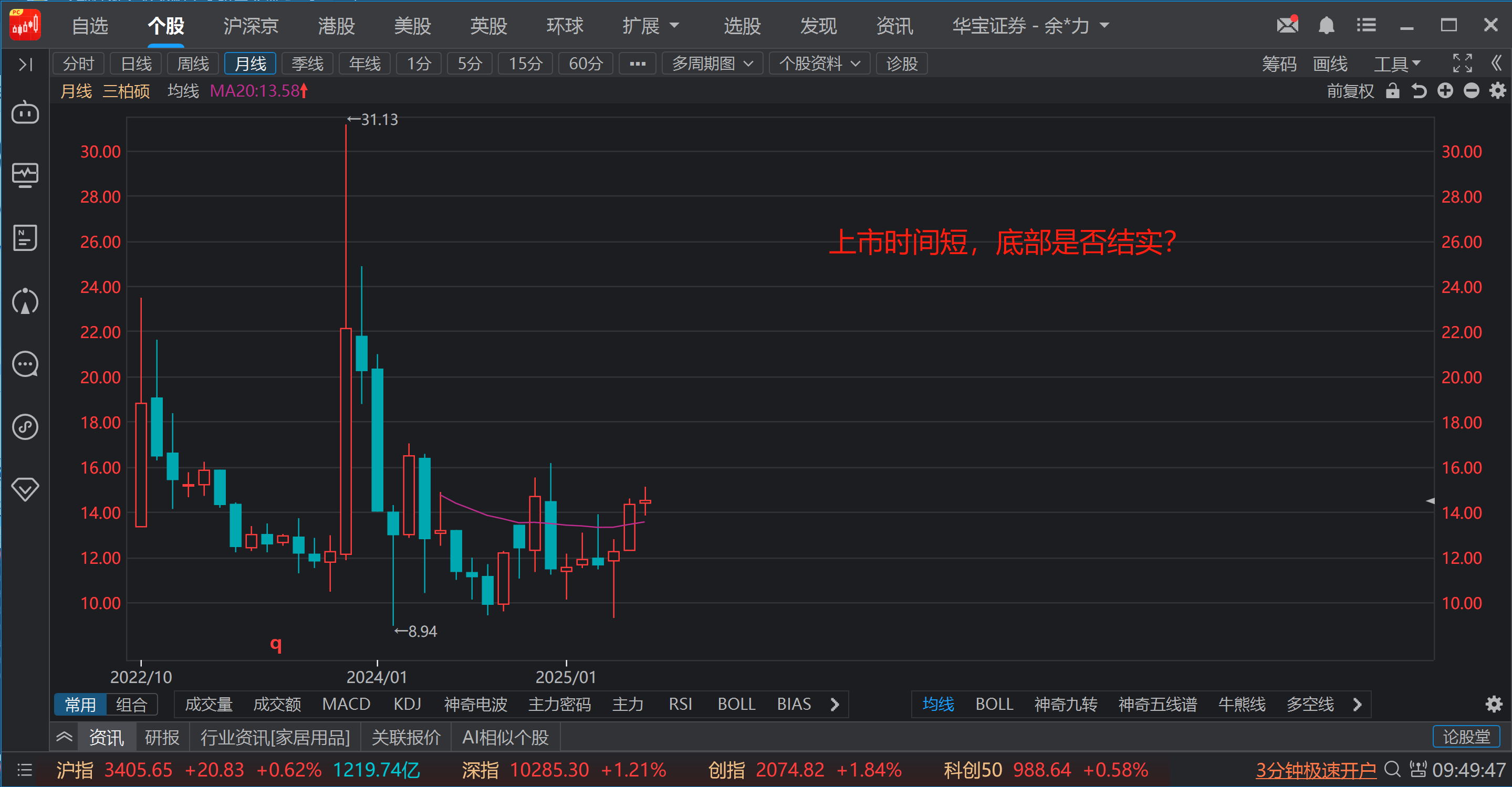Select the MACD indicator
This screenshot has width=1512, height=787.
point(346,704)
